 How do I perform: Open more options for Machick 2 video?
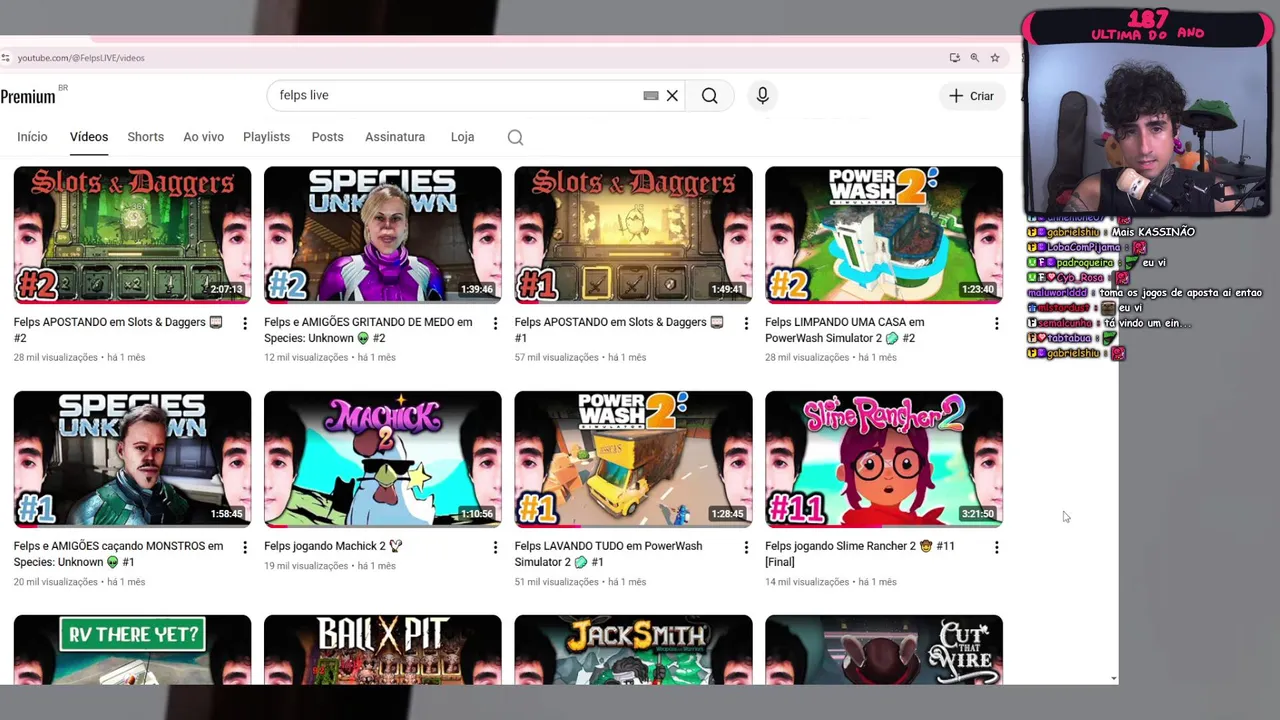point(495,547)
